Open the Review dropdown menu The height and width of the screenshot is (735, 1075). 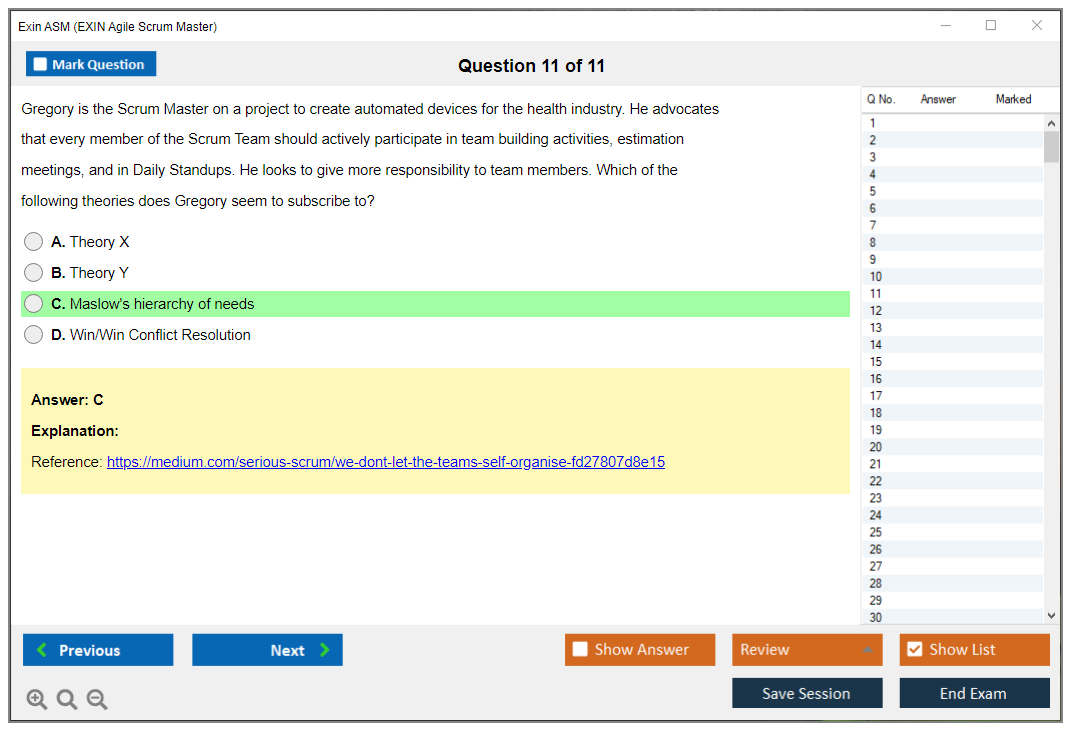[806, 650]
